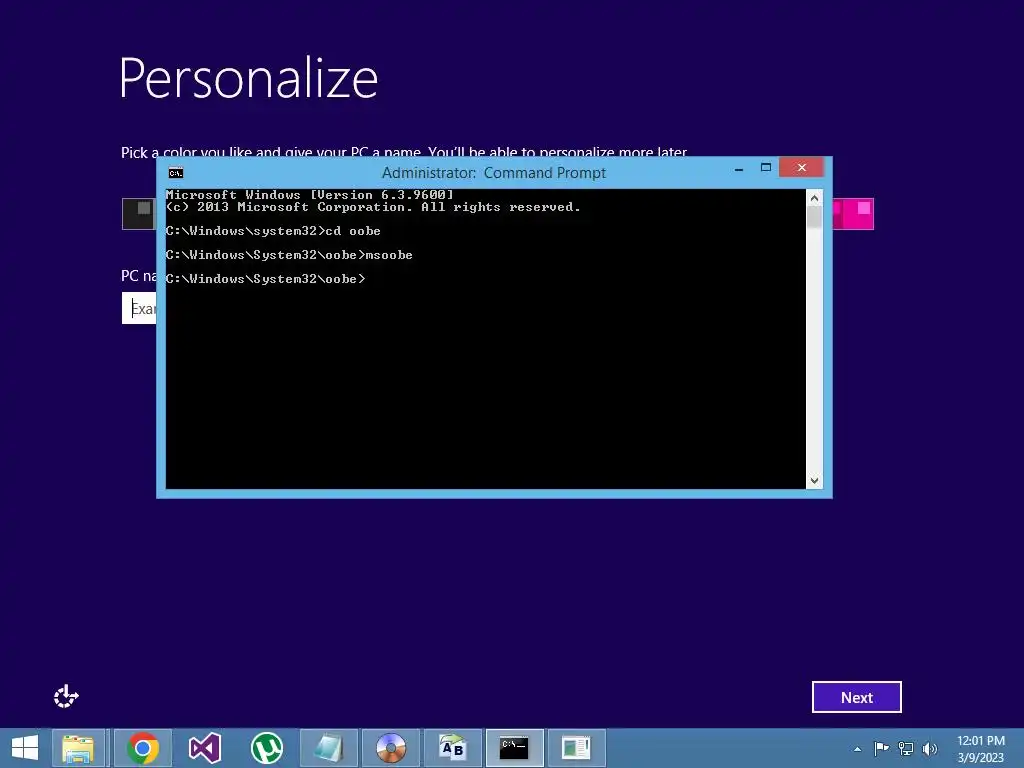Click the 'cd oobe' command line
This screenshot has width=1024, height=768.
pos(273,231)
